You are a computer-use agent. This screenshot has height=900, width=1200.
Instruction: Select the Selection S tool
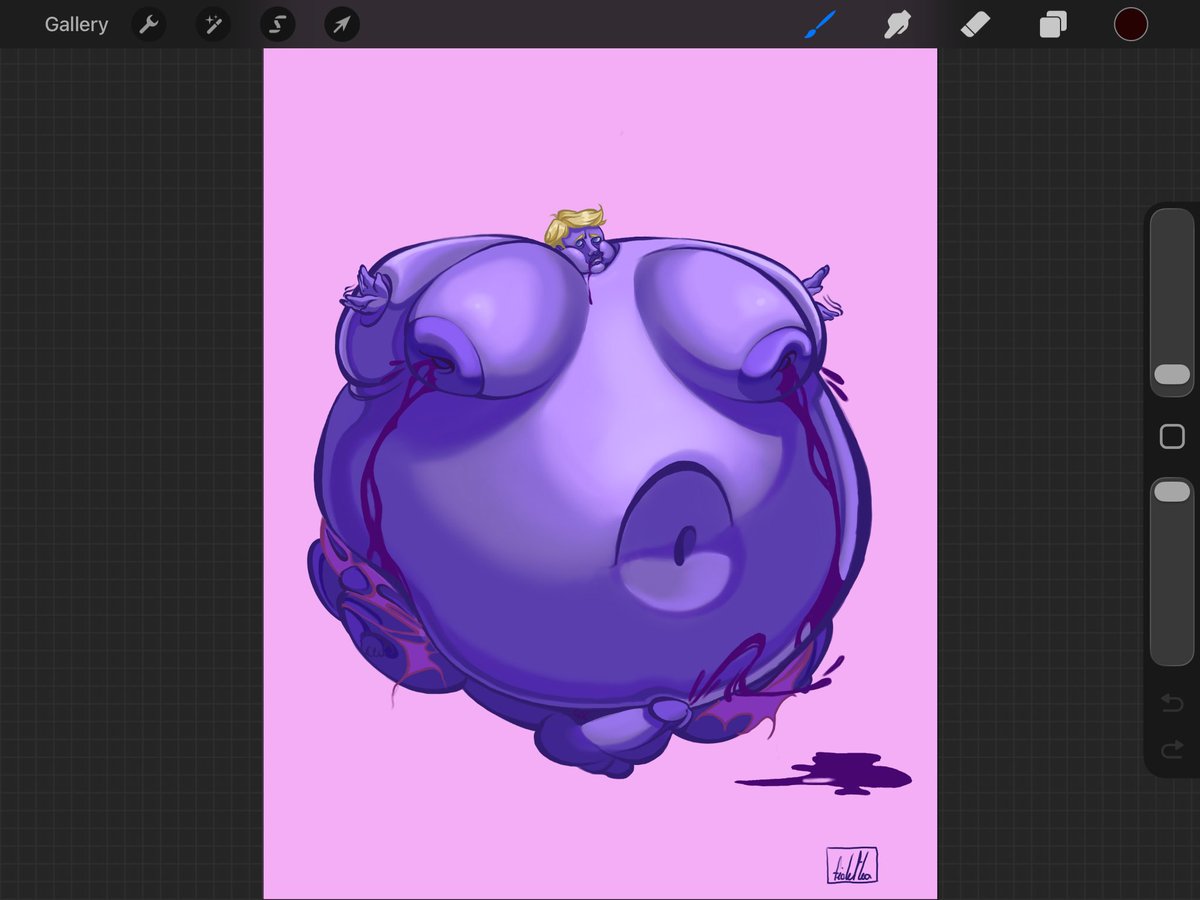click(x=277, y=25)
